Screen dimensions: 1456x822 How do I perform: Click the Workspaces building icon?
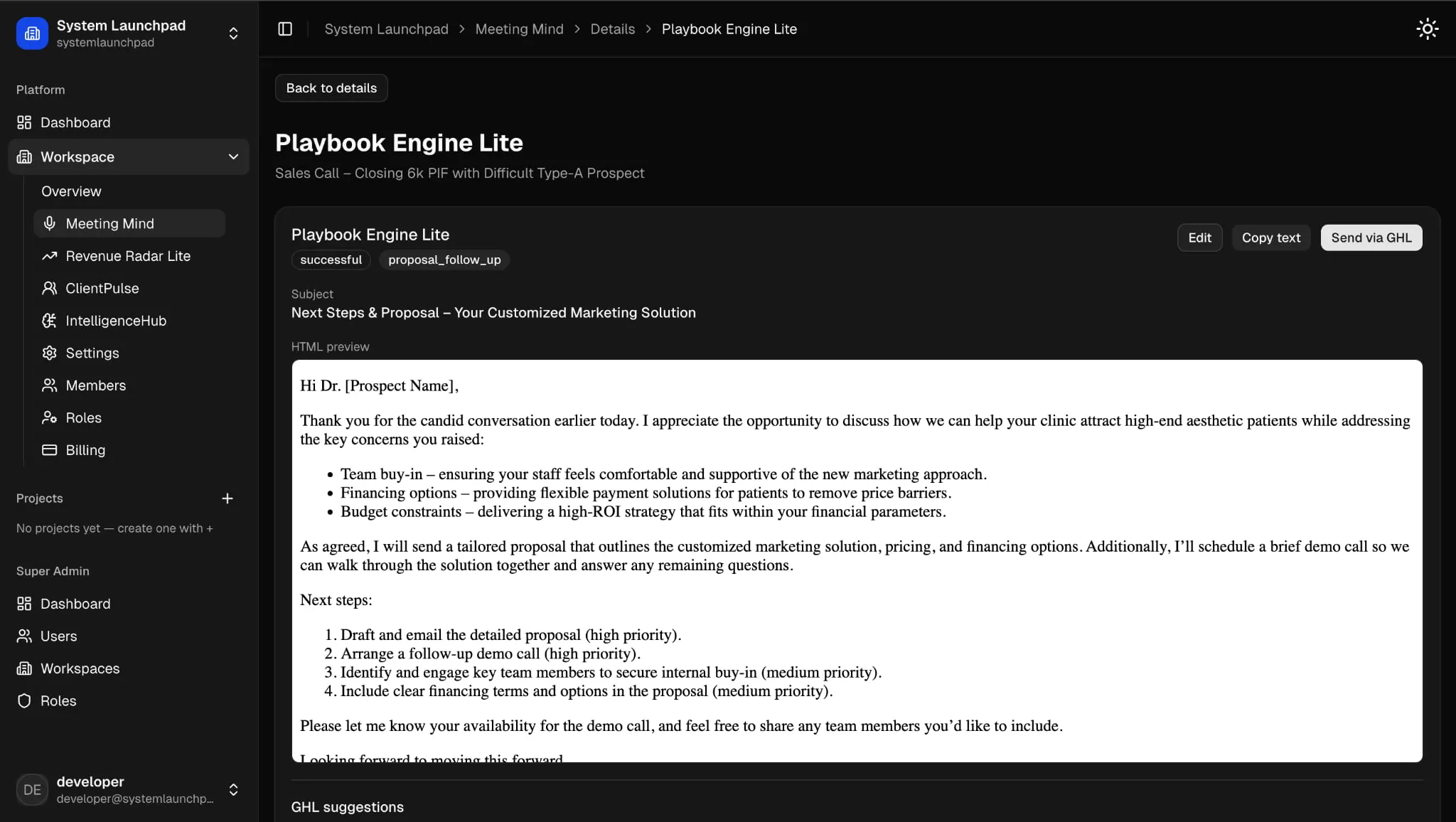coord(24,668)
